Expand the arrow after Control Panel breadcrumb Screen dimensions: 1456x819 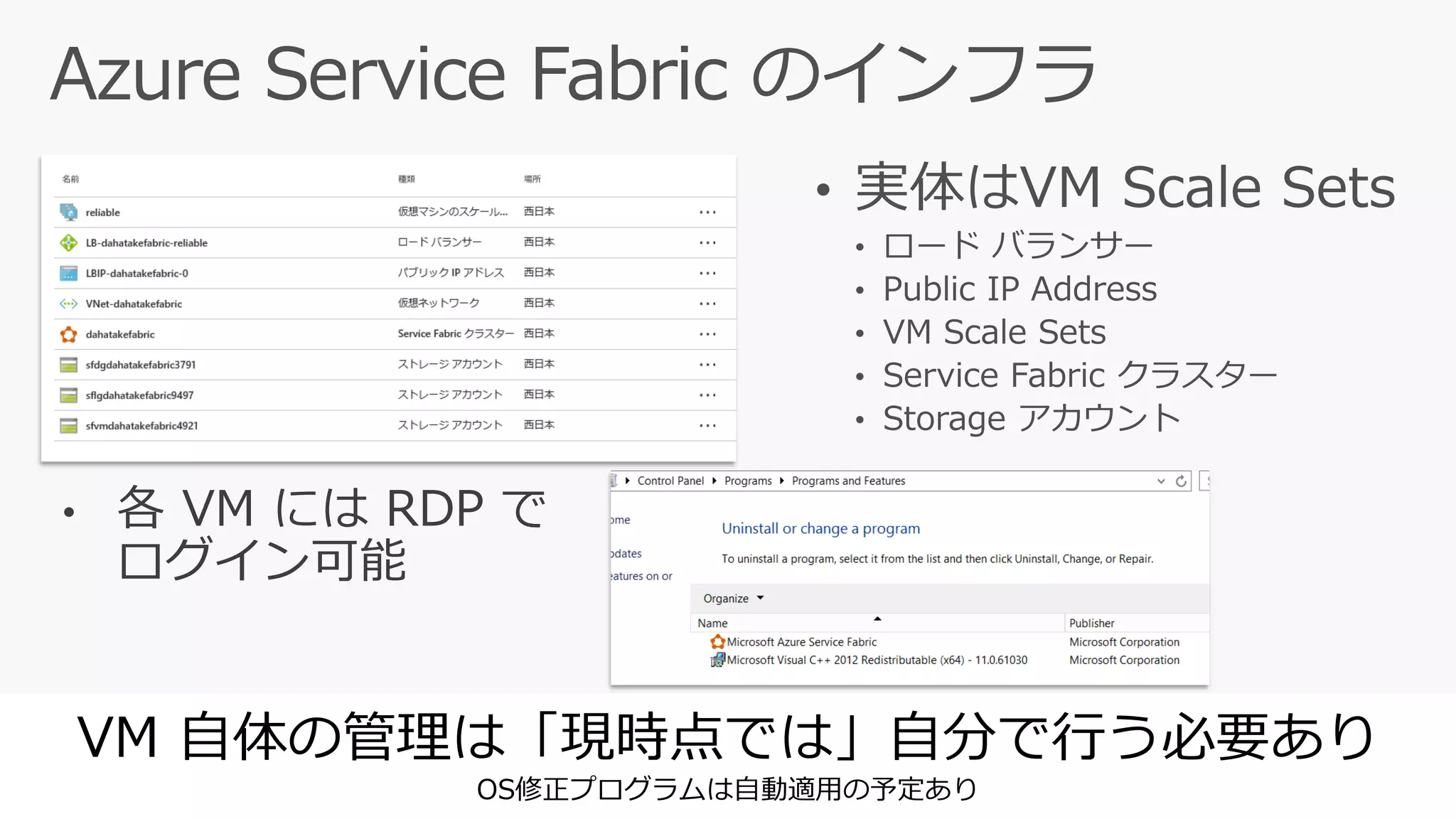coord(714,481)
